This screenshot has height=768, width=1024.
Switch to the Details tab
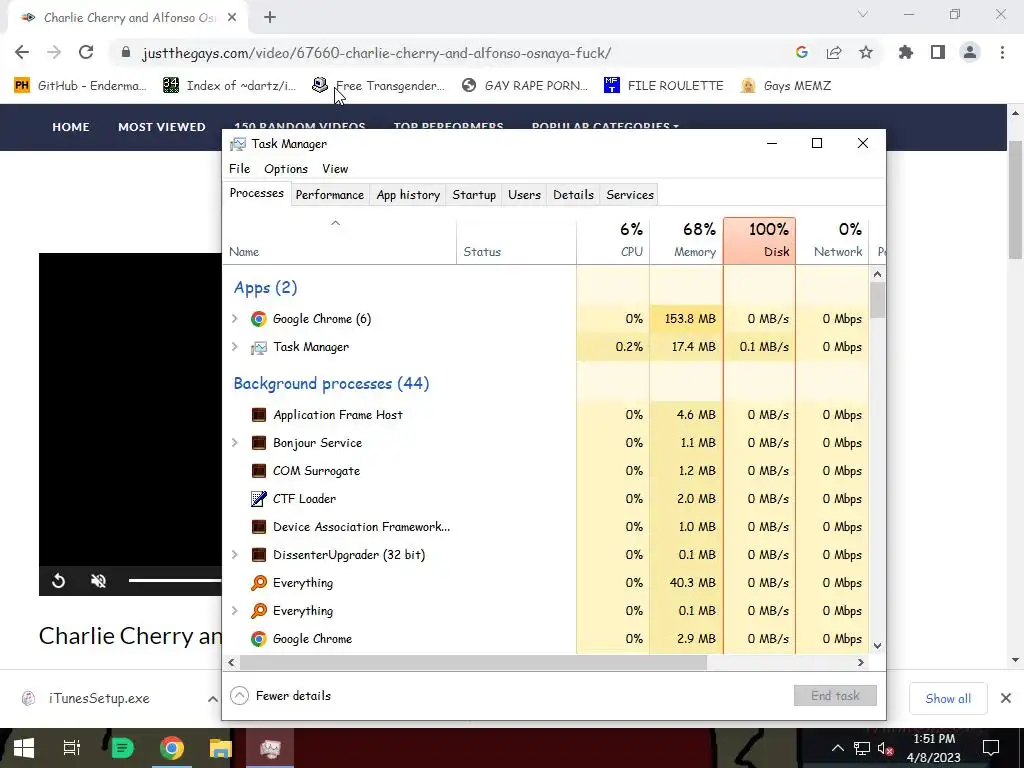[573, 195]
